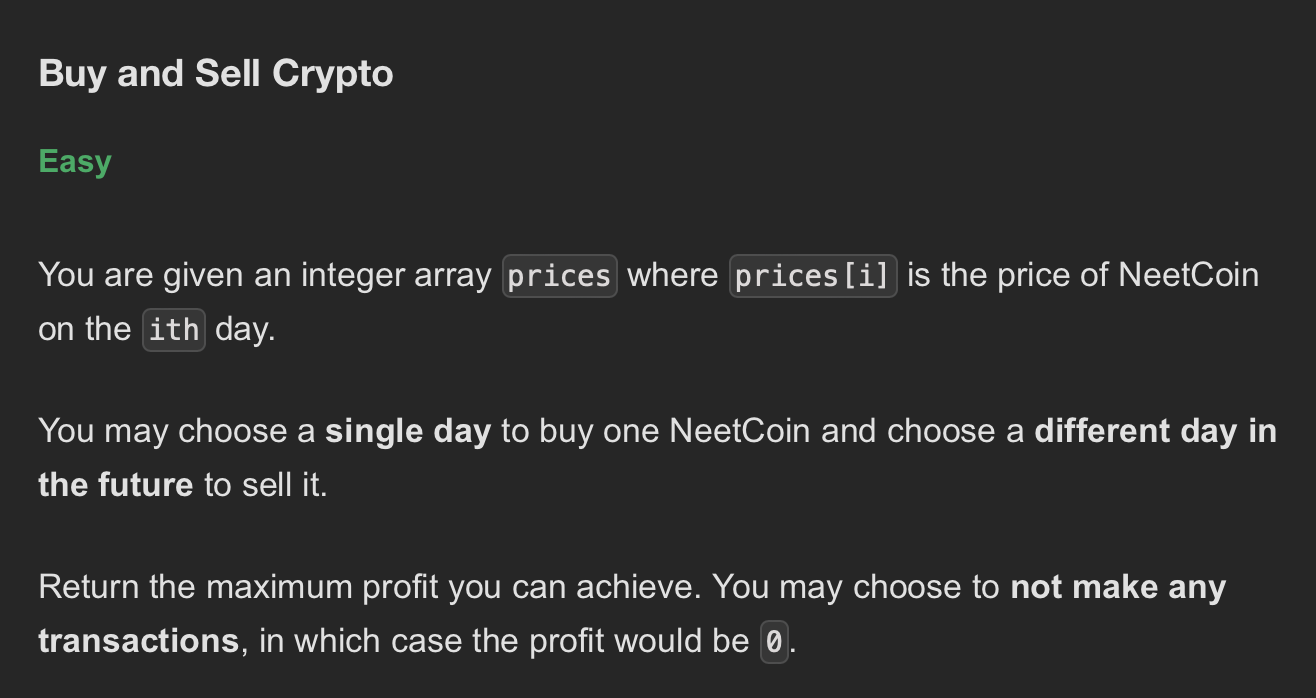Click "You may choose to" in the last paragraph
Image resolution: width=1316 pixels, height=698 pixels.
pos(858,587)
